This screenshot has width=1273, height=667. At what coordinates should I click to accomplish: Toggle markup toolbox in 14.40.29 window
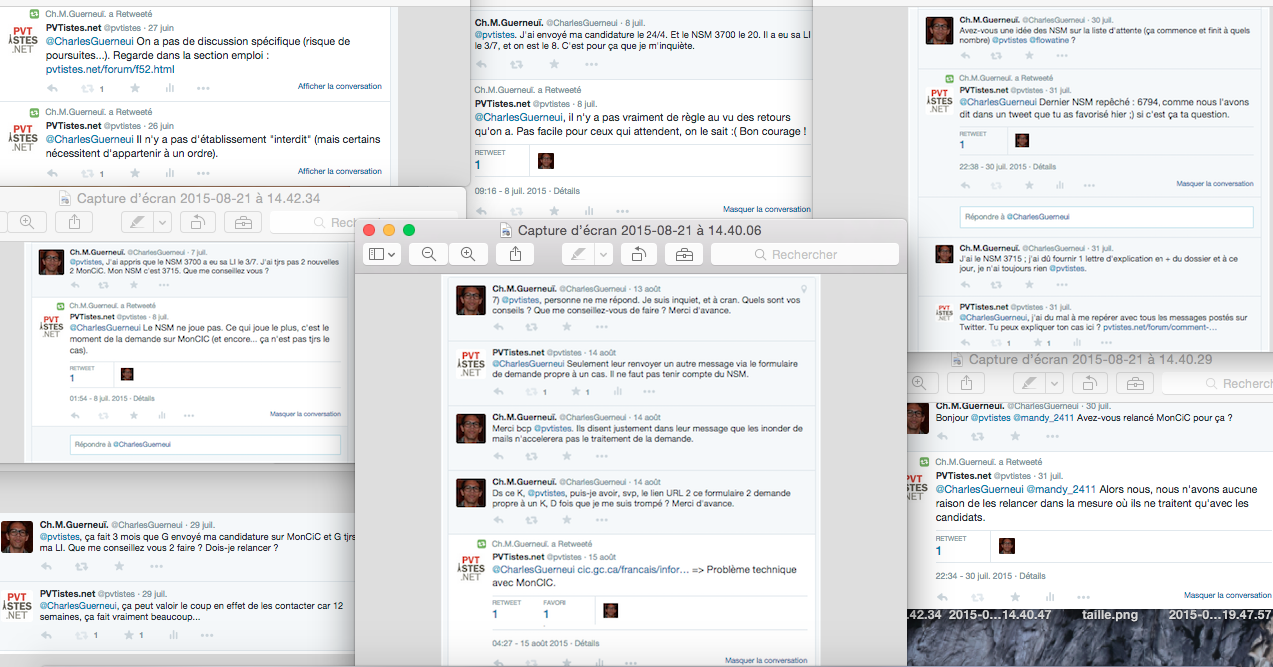pyautogui.click(x=1133, y=383)
